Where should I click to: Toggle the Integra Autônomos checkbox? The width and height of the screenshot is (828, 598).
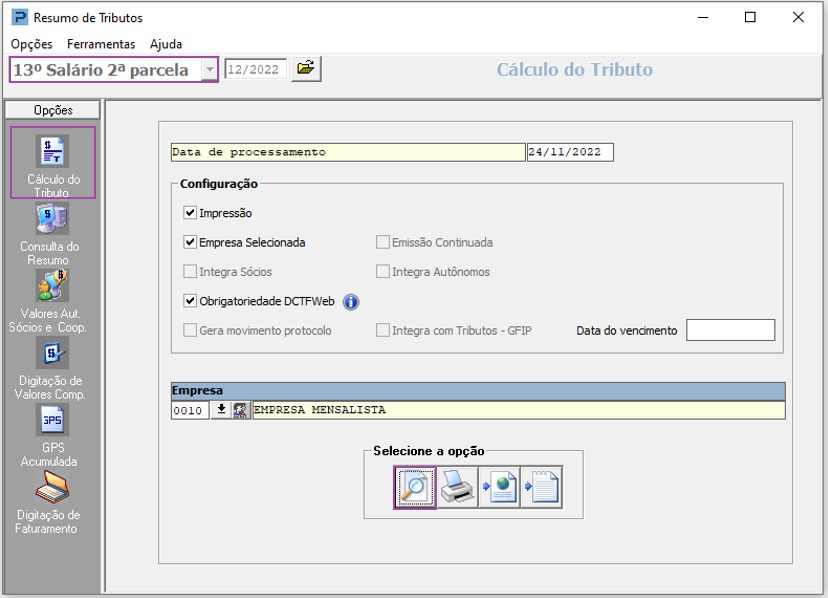pyautogui.click(x=383, y=272)
